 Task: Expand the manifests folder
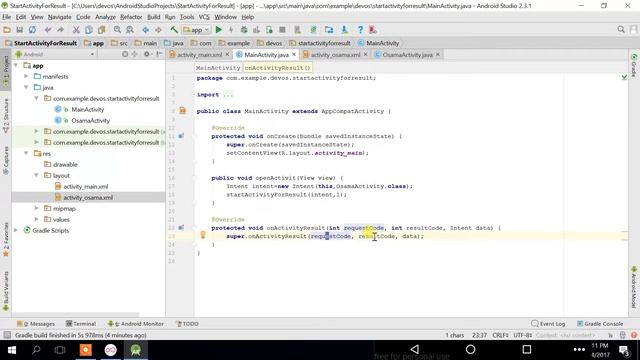[26, 76]
